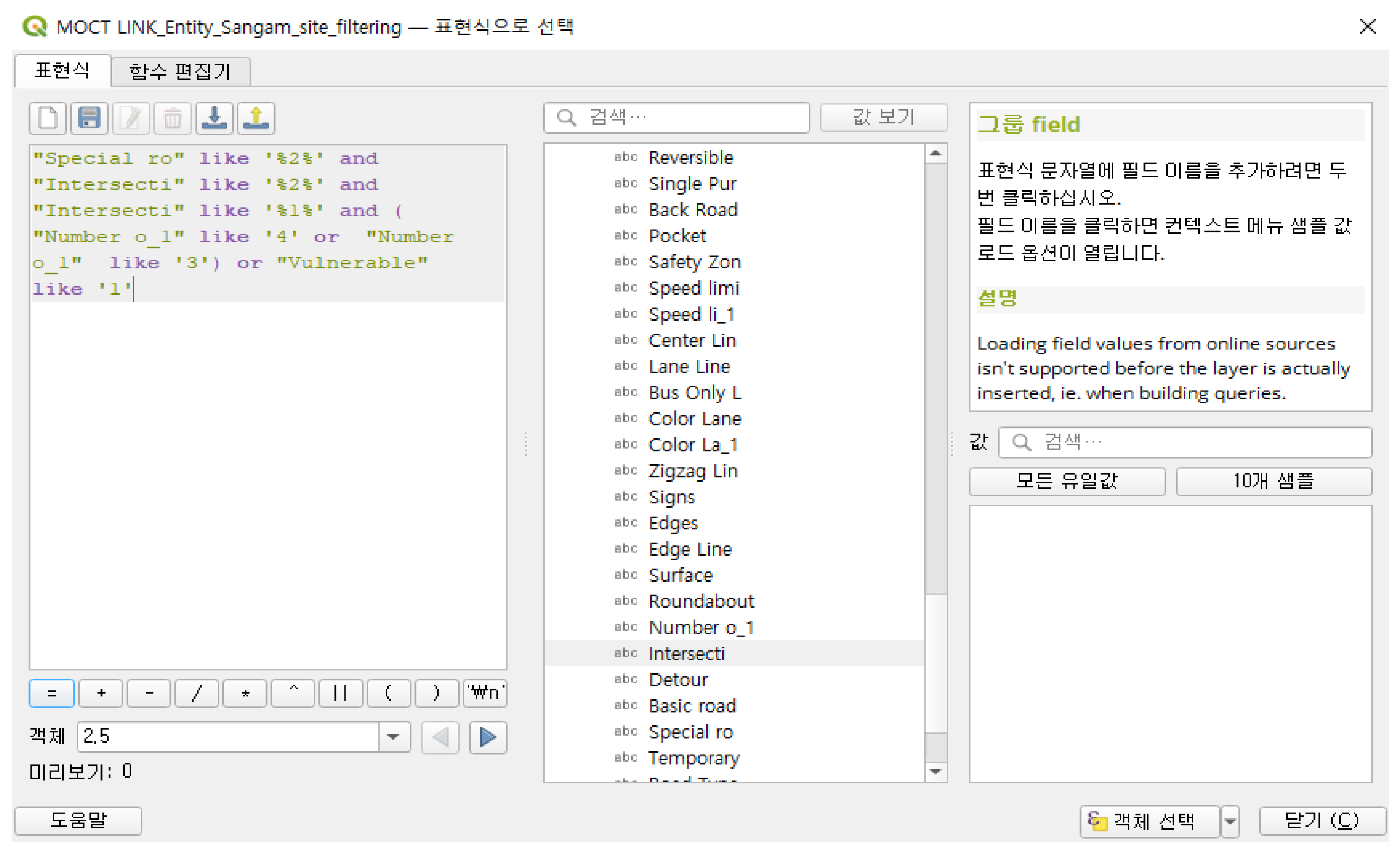Advance to next feature with blue arrow
Image resolution: width=1400 pixels, height=855 pixels.
coord(487,737)
